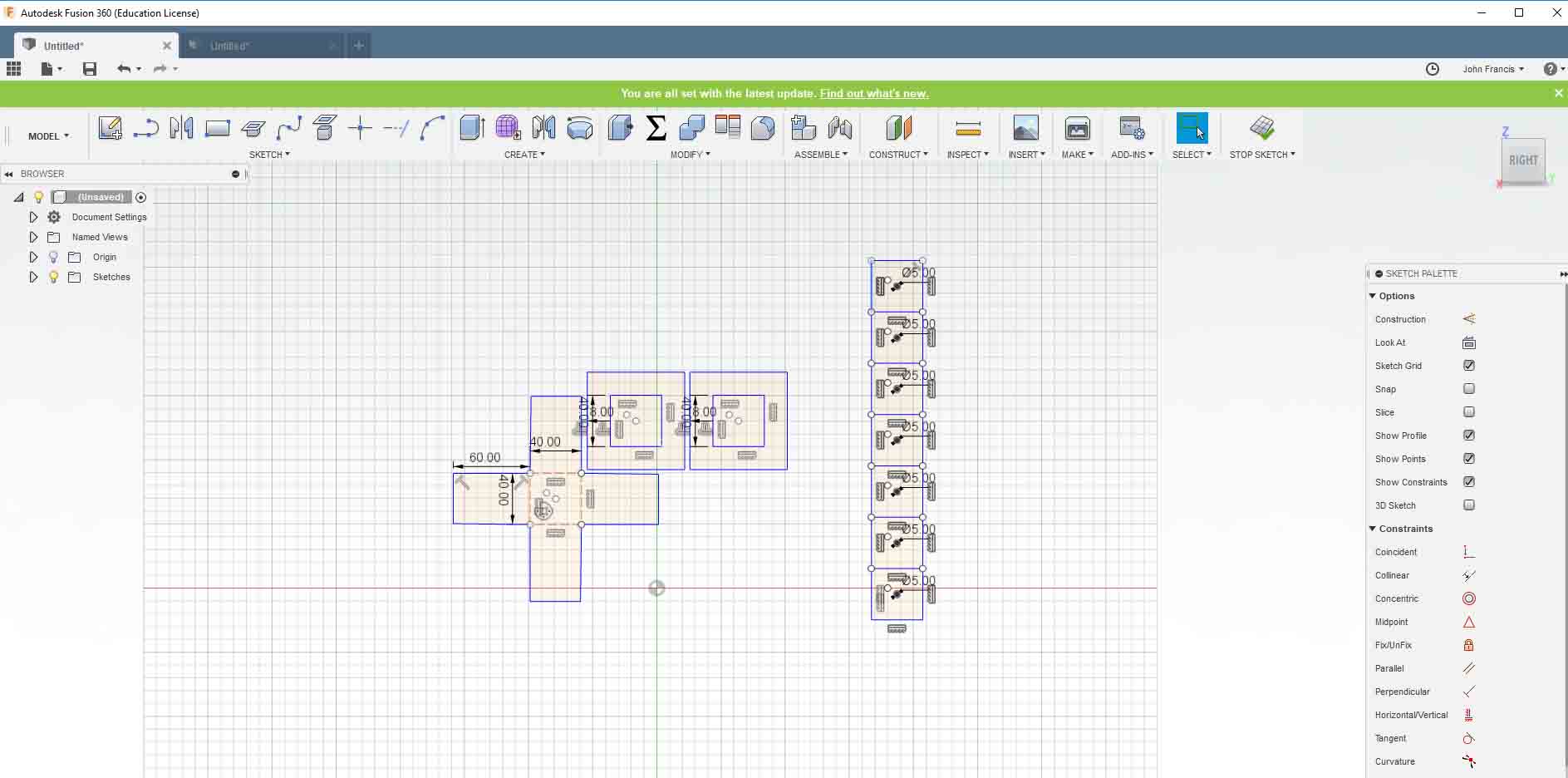Select the Spline sketch tool
Screen dimensions: 1568x778
288,128
